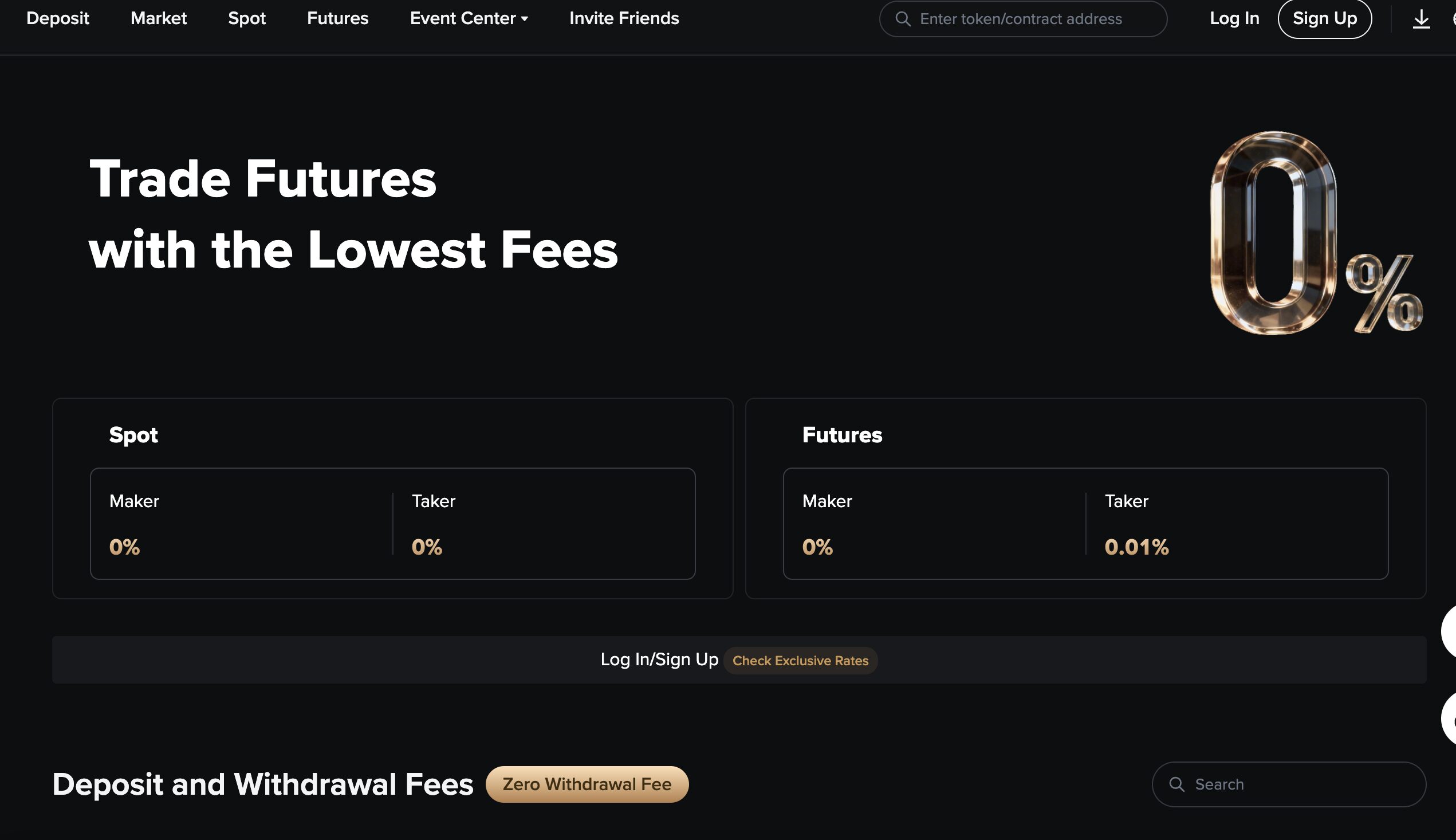The width and height of the screenshot is (1456, 840).
Task: Navigate to the Market page
Action: (x=159, y=18)
